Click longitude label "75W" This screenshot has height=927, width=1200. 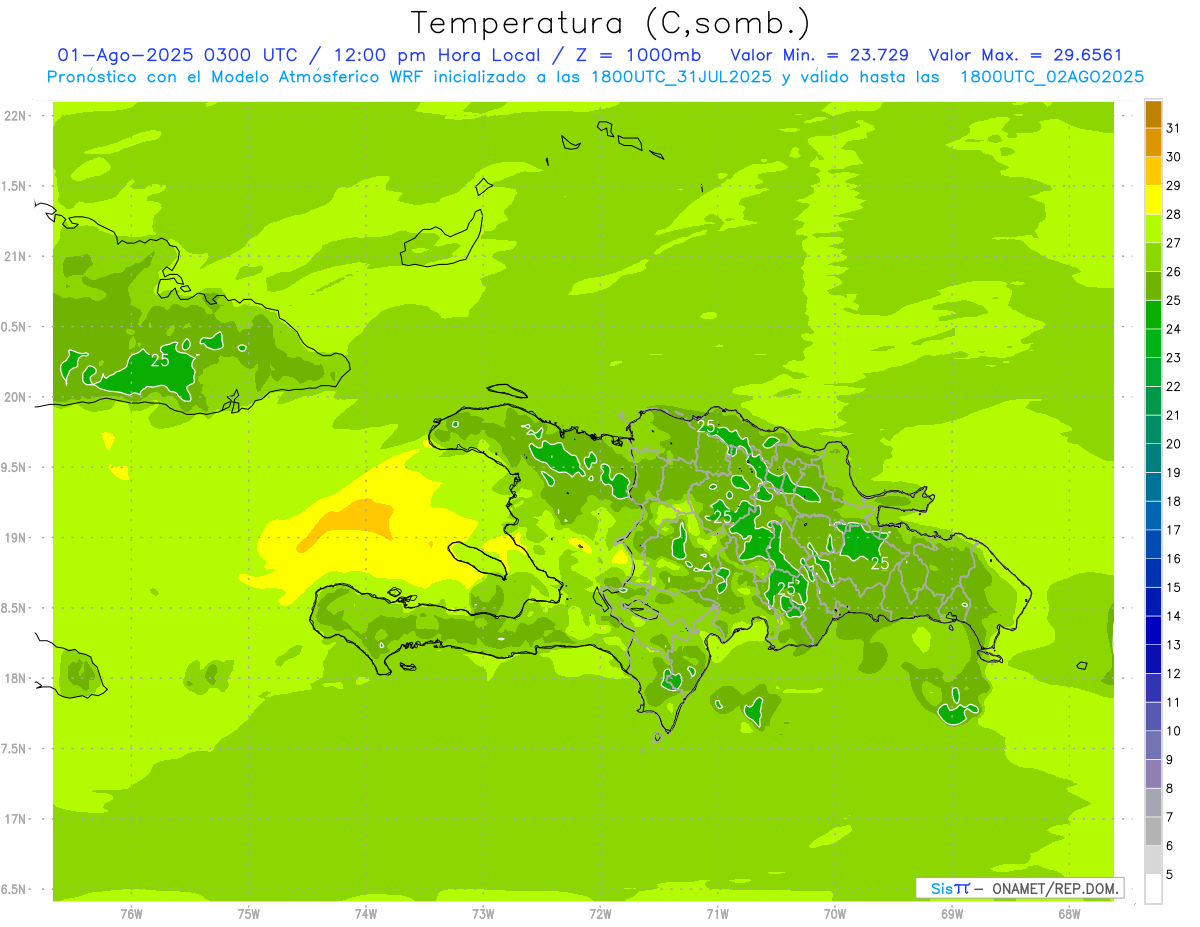coord(249,913)
